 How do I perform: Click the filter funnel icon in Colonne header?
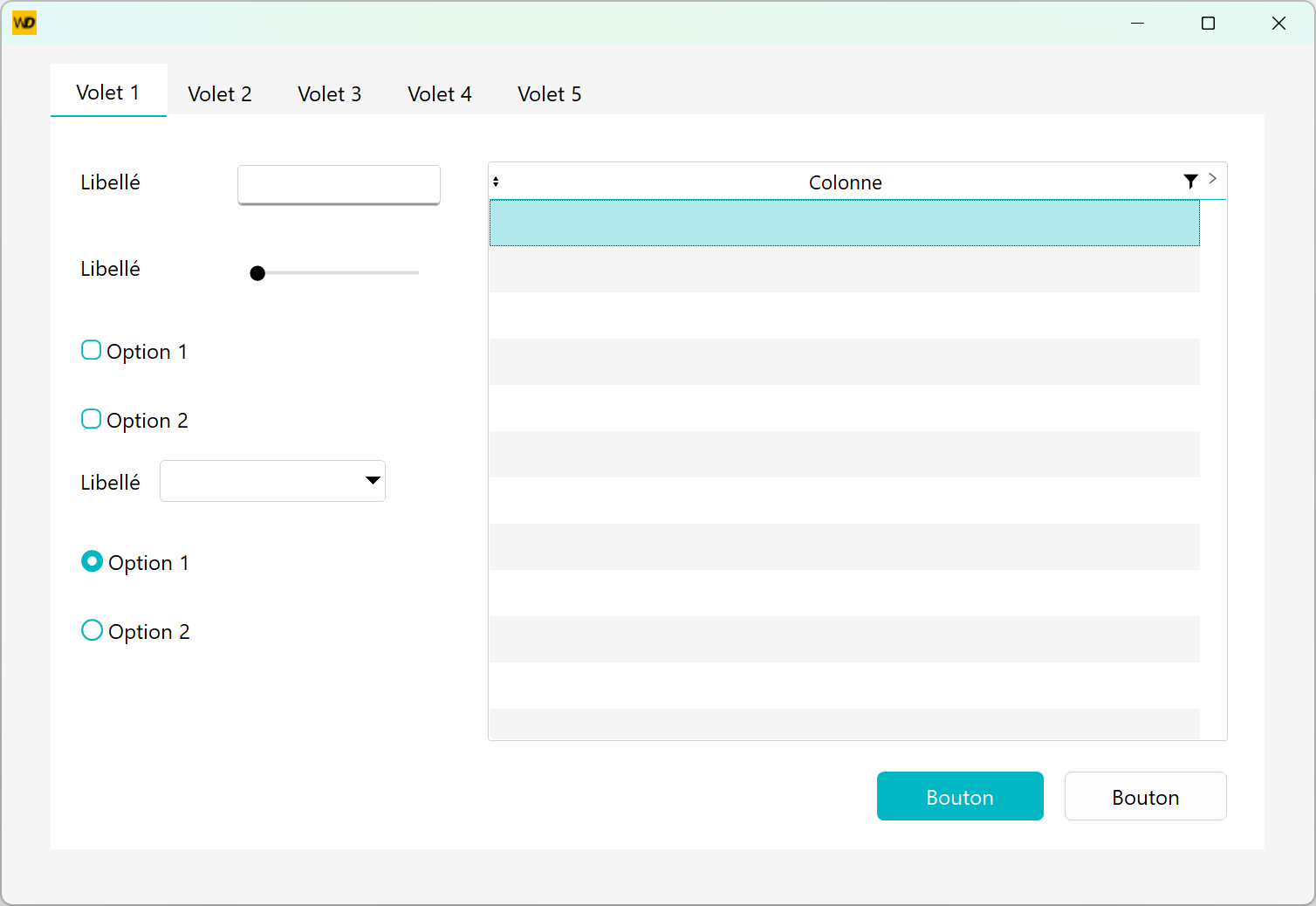pyautogui.click(x=1190, y=181)
